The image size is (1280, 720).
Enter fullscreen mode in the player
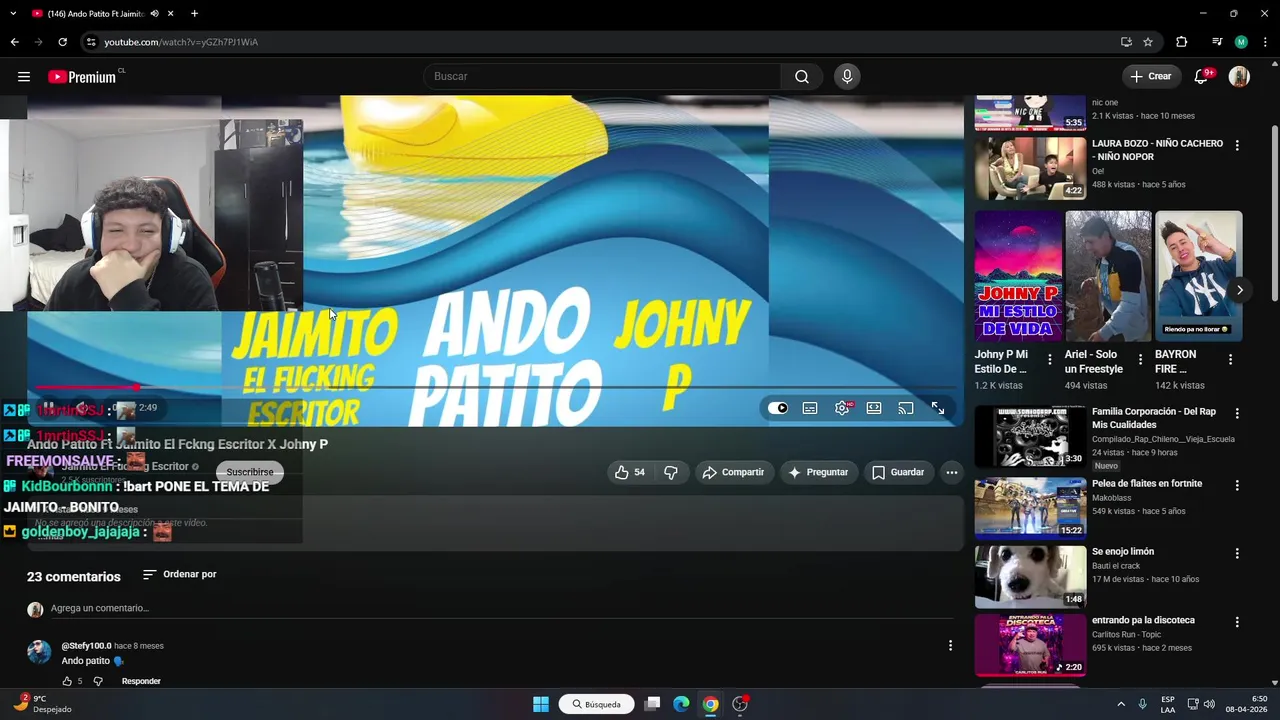tap(938, 408)
